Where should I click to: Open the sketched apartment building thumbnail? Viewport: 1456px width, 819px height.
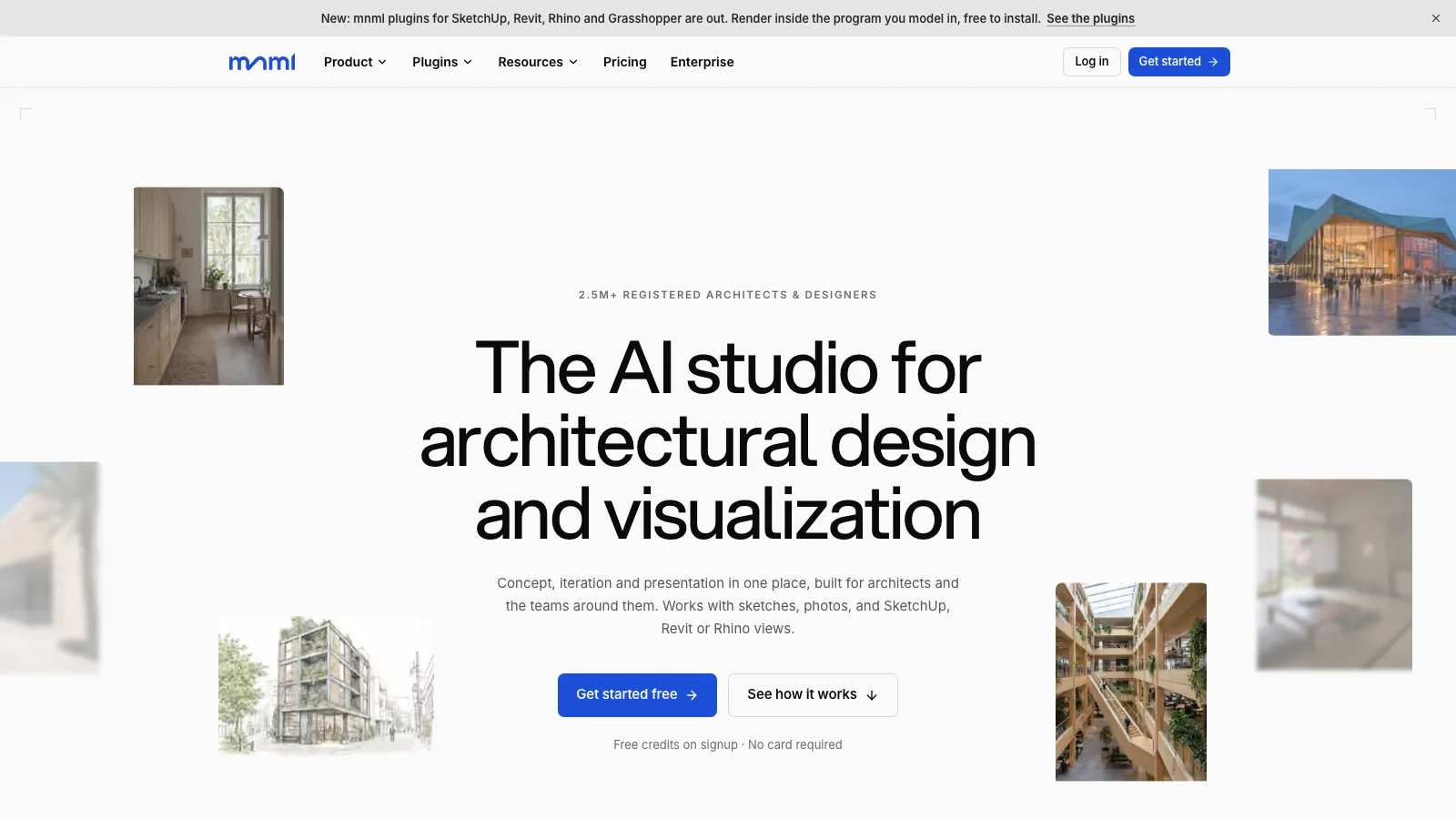327,686
